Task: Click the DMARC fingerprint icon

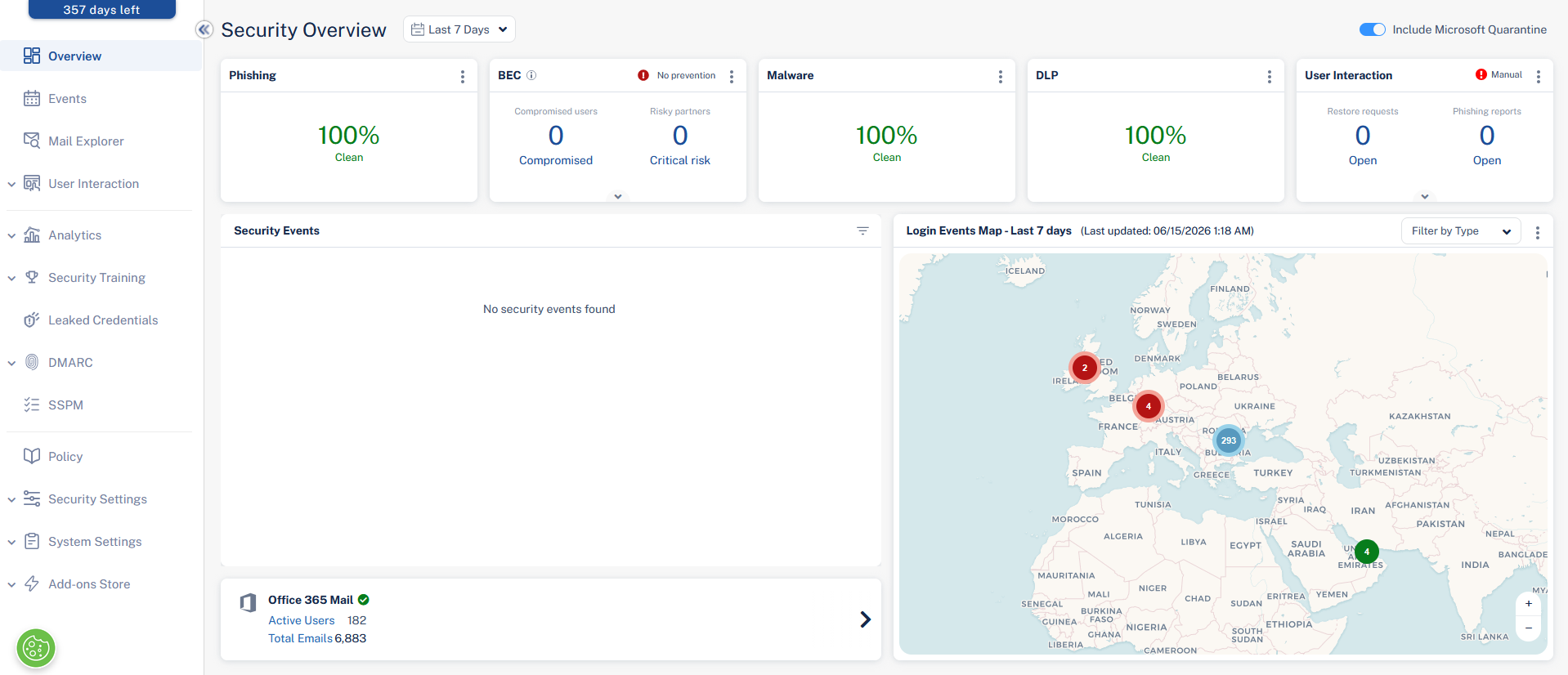Action: click(x=32, y=362)
